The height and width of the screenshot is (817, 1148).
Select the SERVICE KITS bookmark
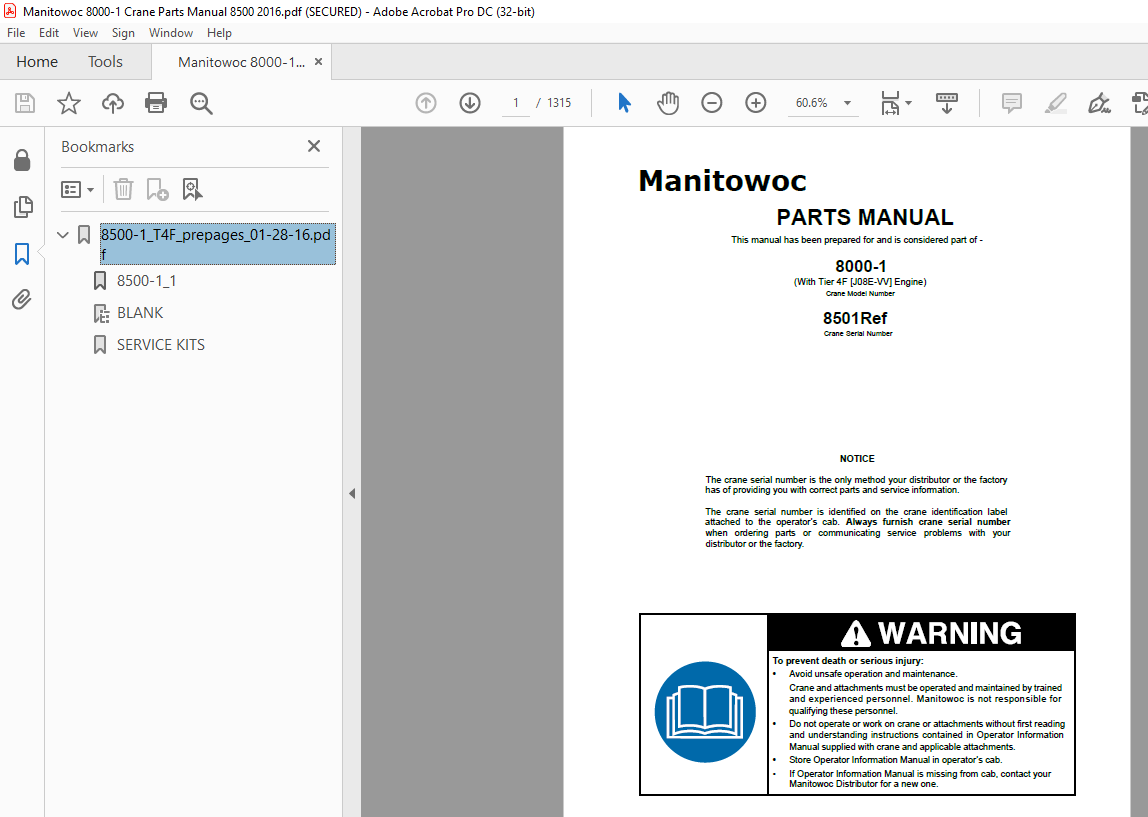[x=161, y=345]
